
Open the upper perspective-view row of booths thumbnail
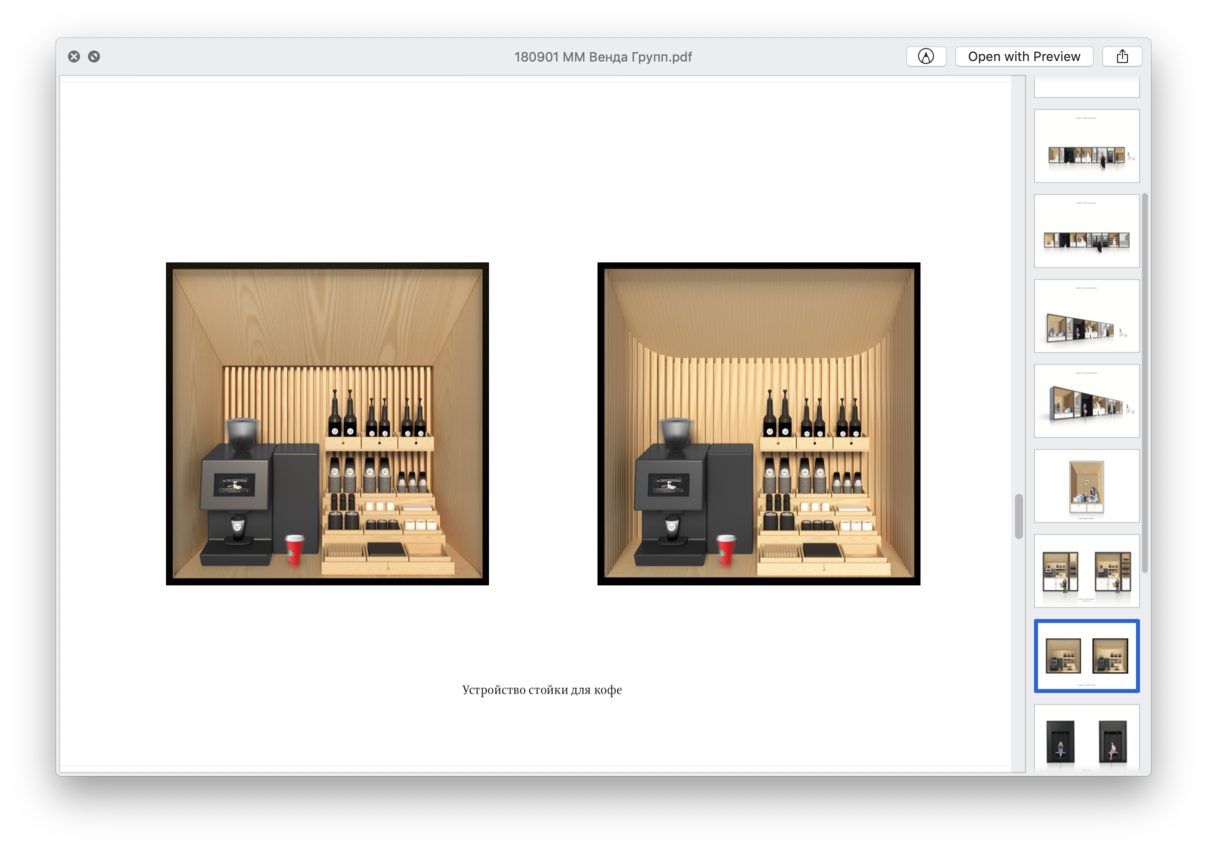(1086, 316)
